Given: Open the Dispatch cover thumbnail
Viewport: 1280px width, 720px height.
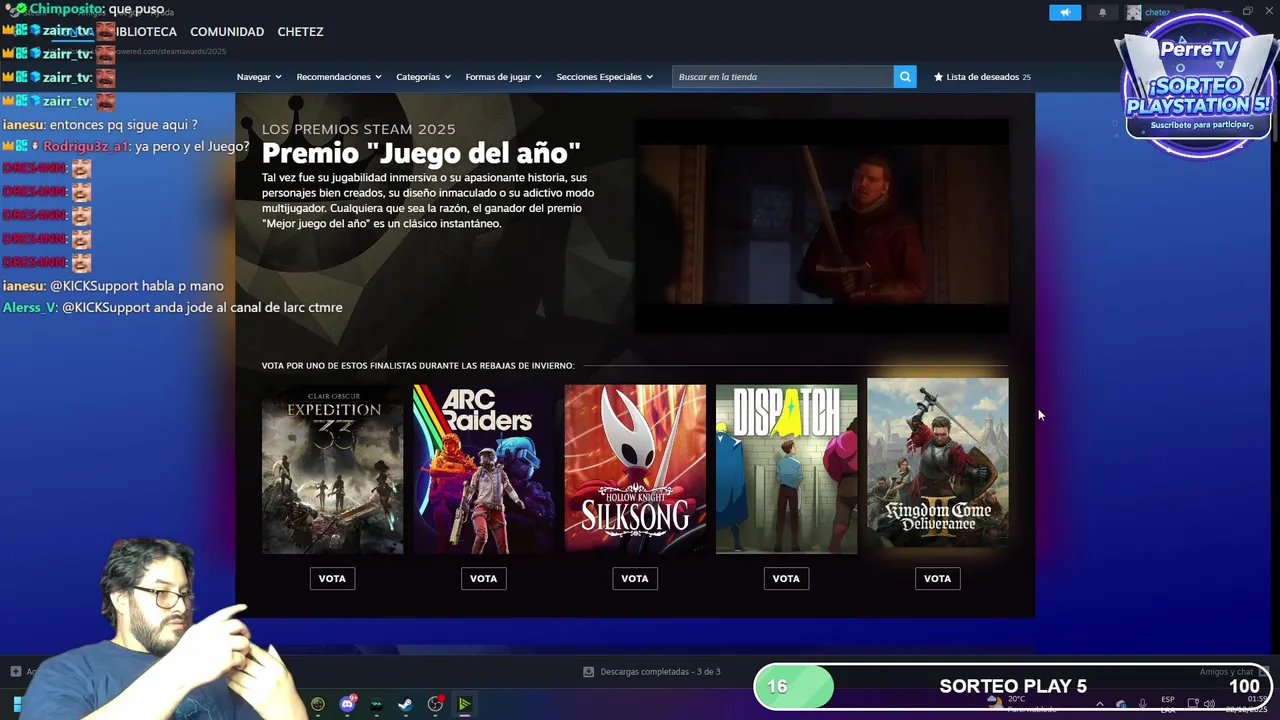Looking at the screenshot, I should [x=786, y=469].
